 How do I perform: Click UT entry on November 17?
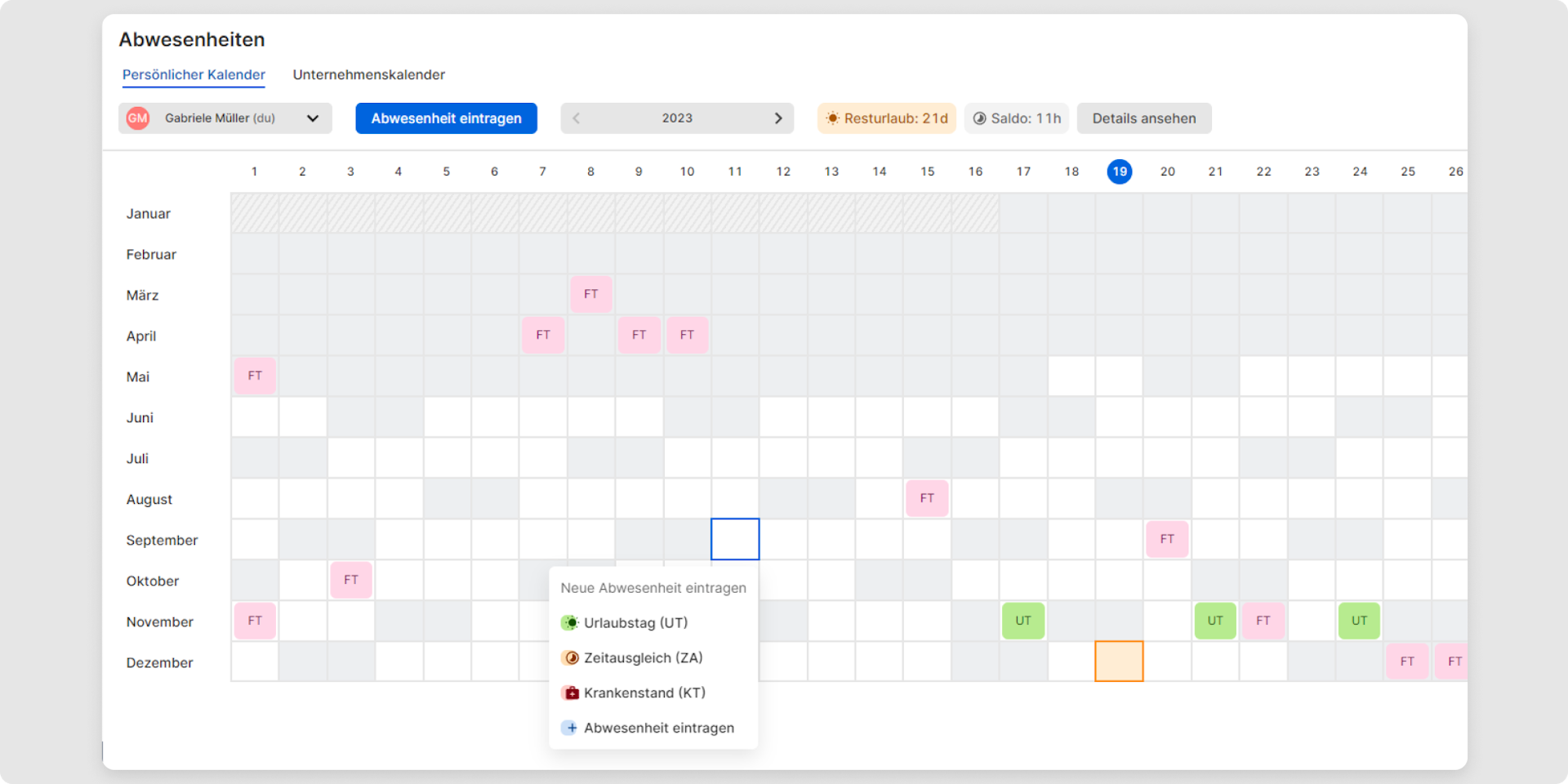click(x=1023, y=621)
